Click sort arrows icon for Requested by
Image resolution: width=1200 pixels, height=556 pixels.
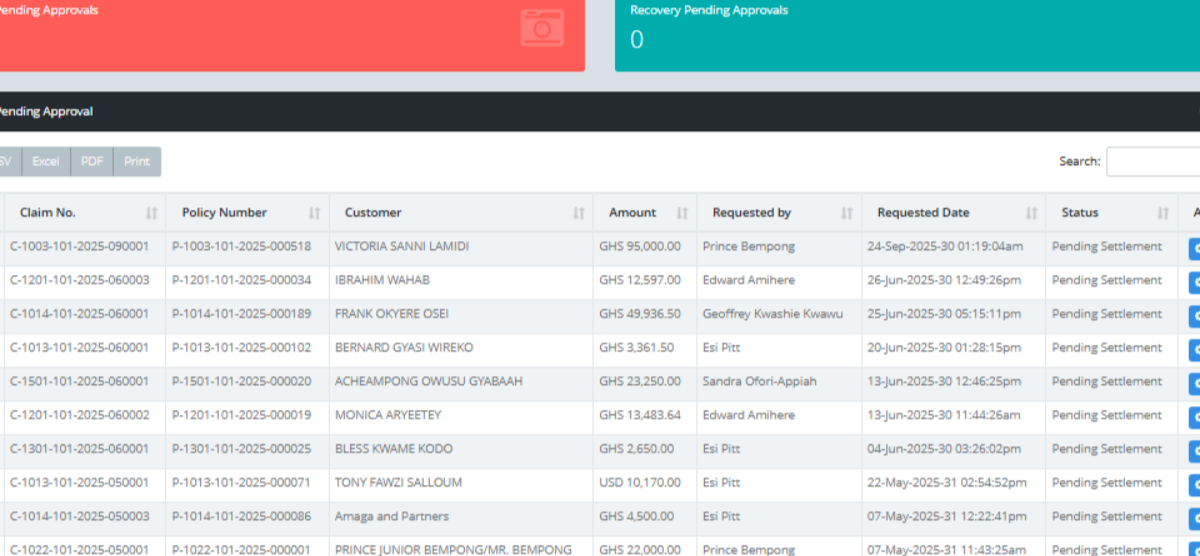(847, 213)
